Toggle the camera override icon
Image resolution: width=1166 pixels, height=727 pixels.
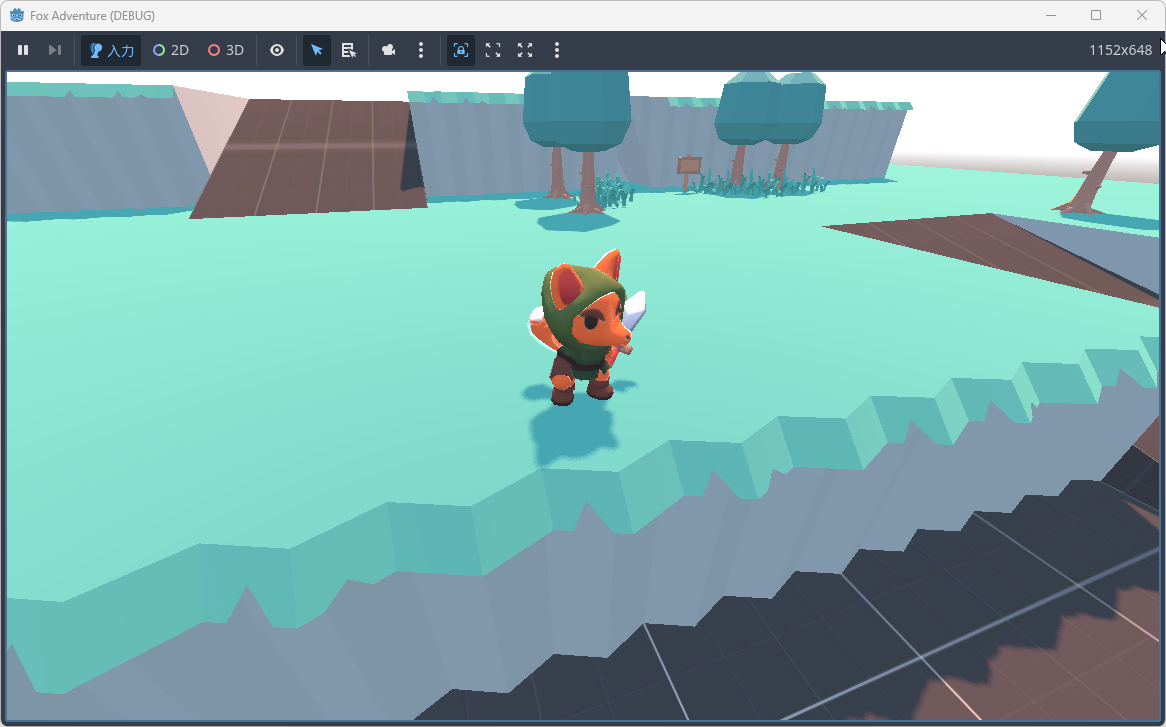389,50
